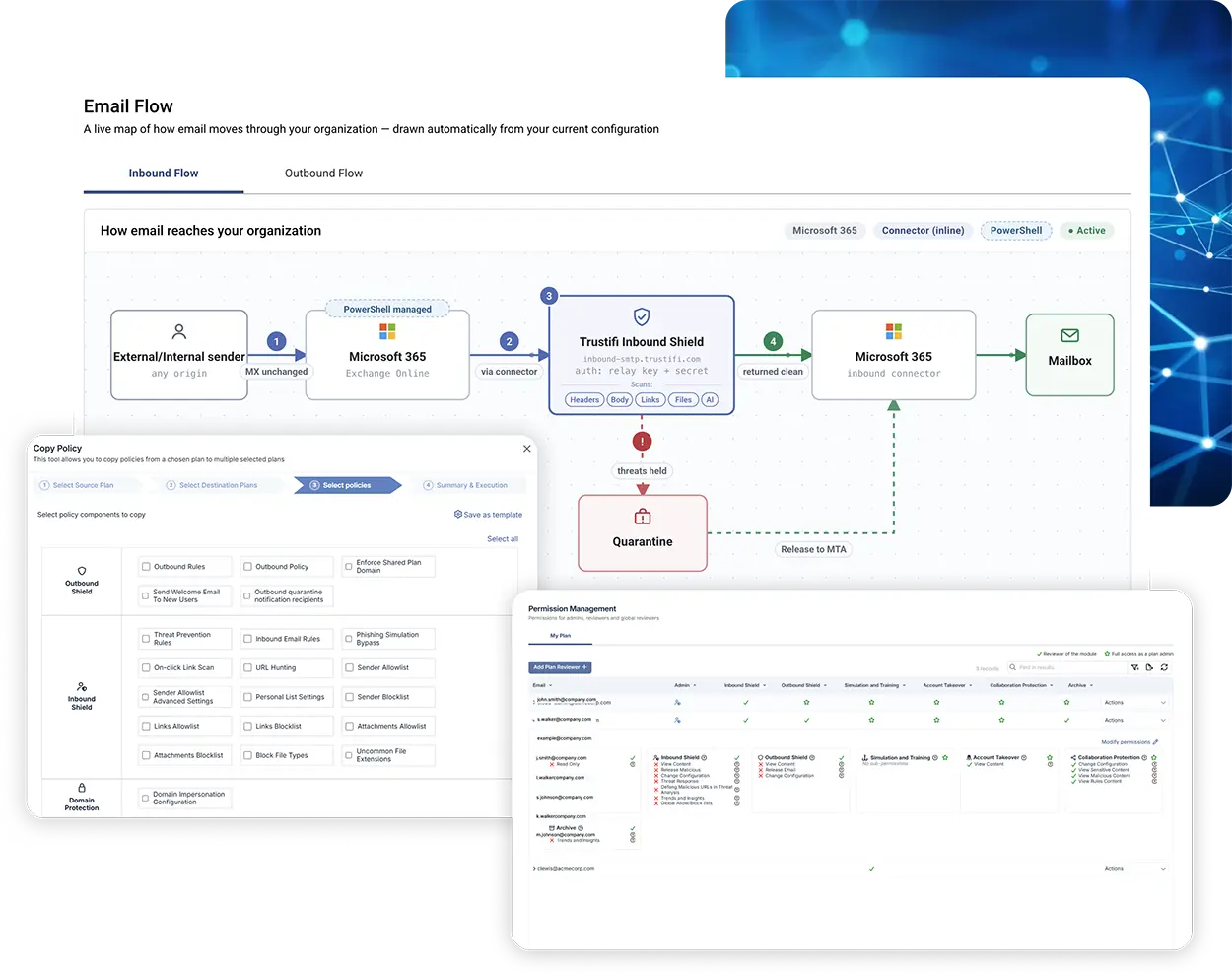Screen dimensions: 1232x976
Task: Switch to the Inbound Flow tab
Action: click(164, 174)
